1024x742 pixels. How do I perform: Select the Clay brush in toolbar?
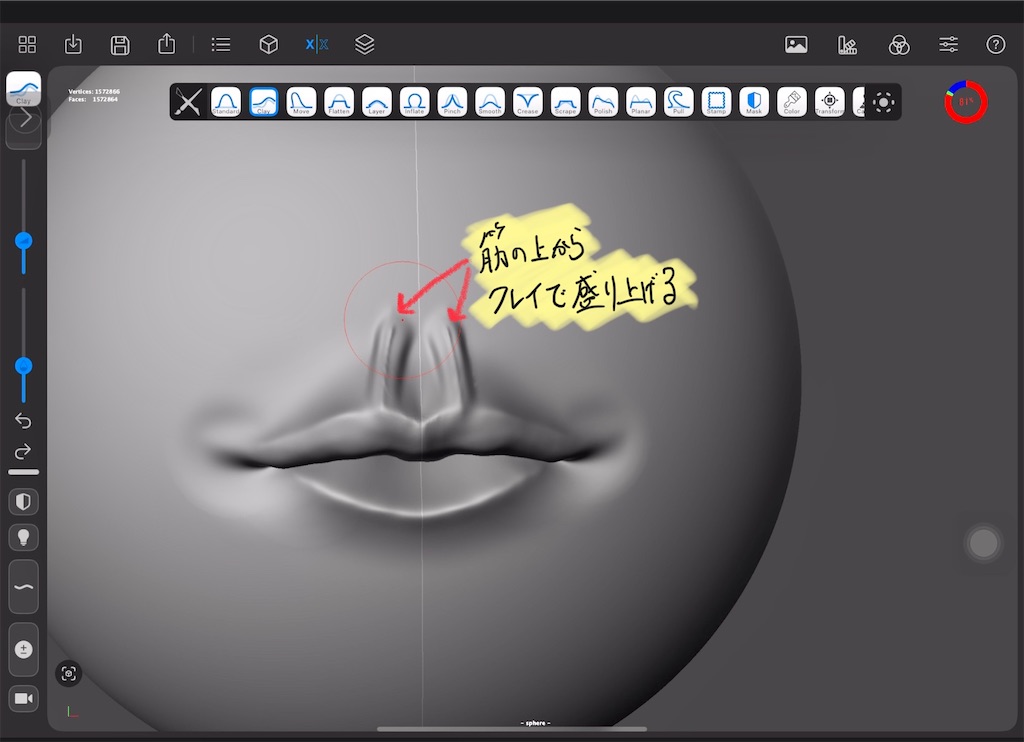(264, 102)
